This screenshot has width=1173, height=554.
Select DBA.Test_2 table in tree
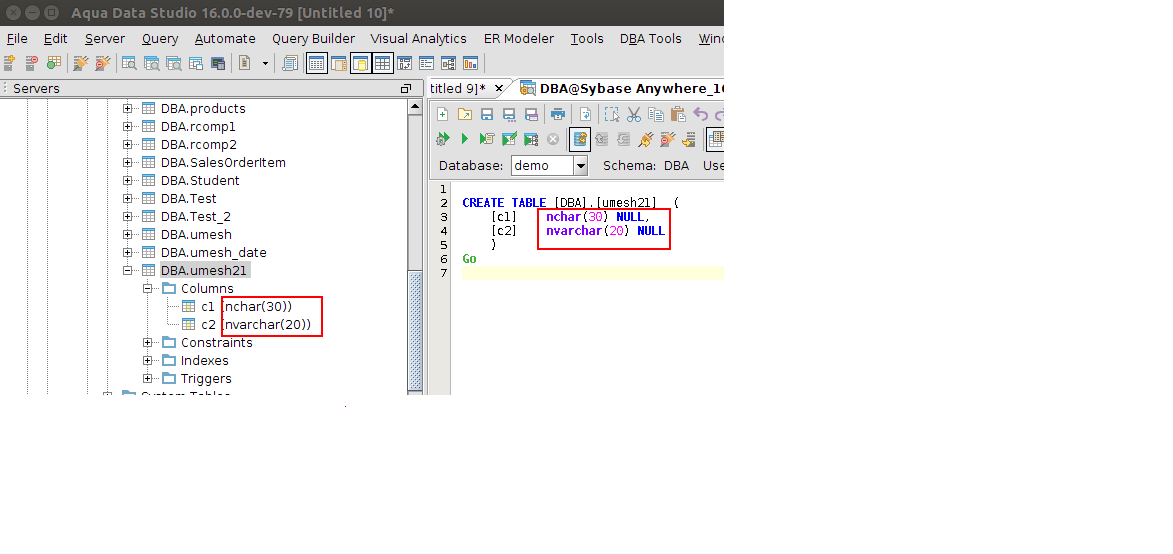coord(196,217)
